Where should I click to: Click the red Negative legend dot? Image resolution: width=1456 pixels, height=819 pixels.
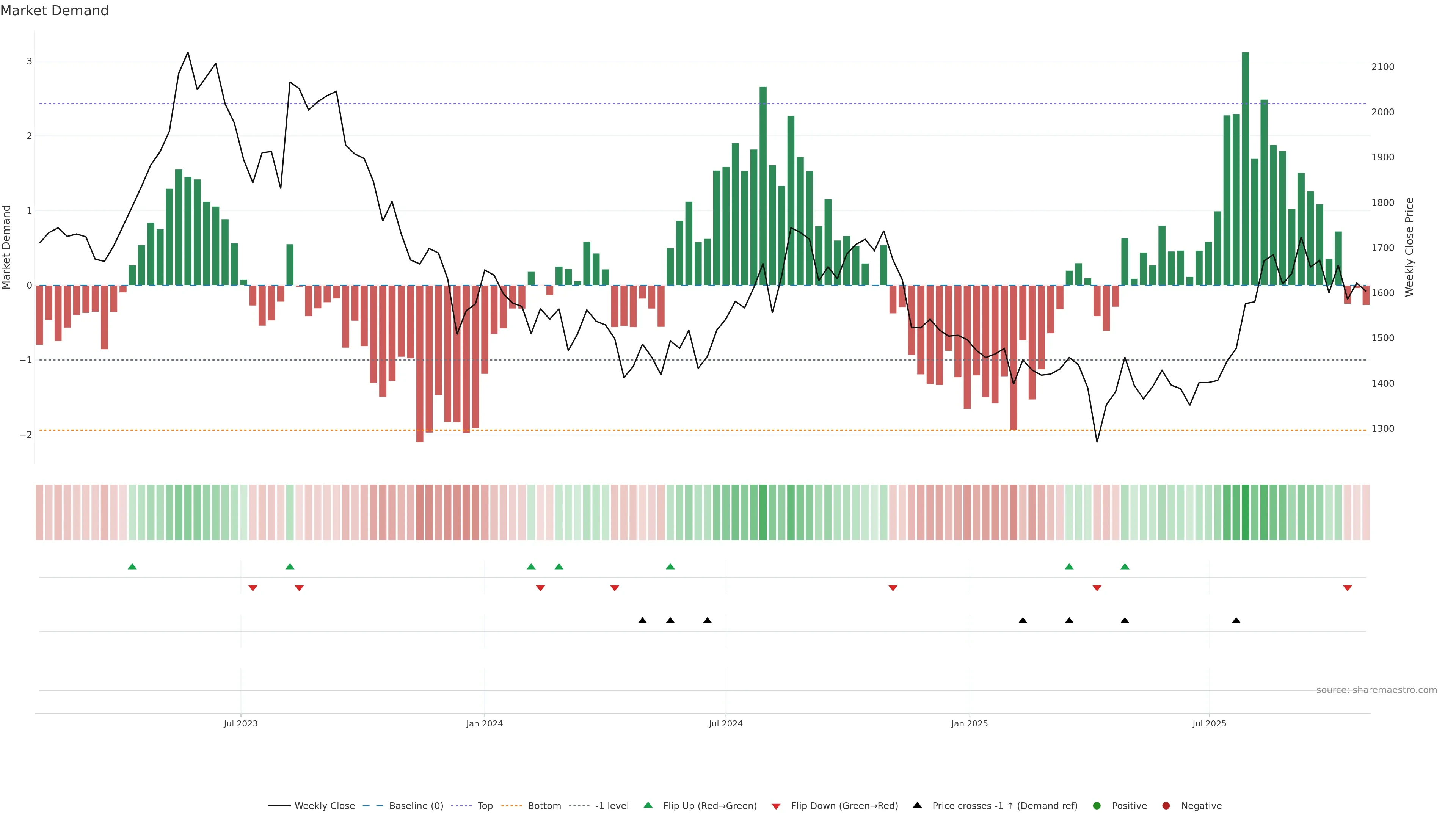click(1166, 806)
